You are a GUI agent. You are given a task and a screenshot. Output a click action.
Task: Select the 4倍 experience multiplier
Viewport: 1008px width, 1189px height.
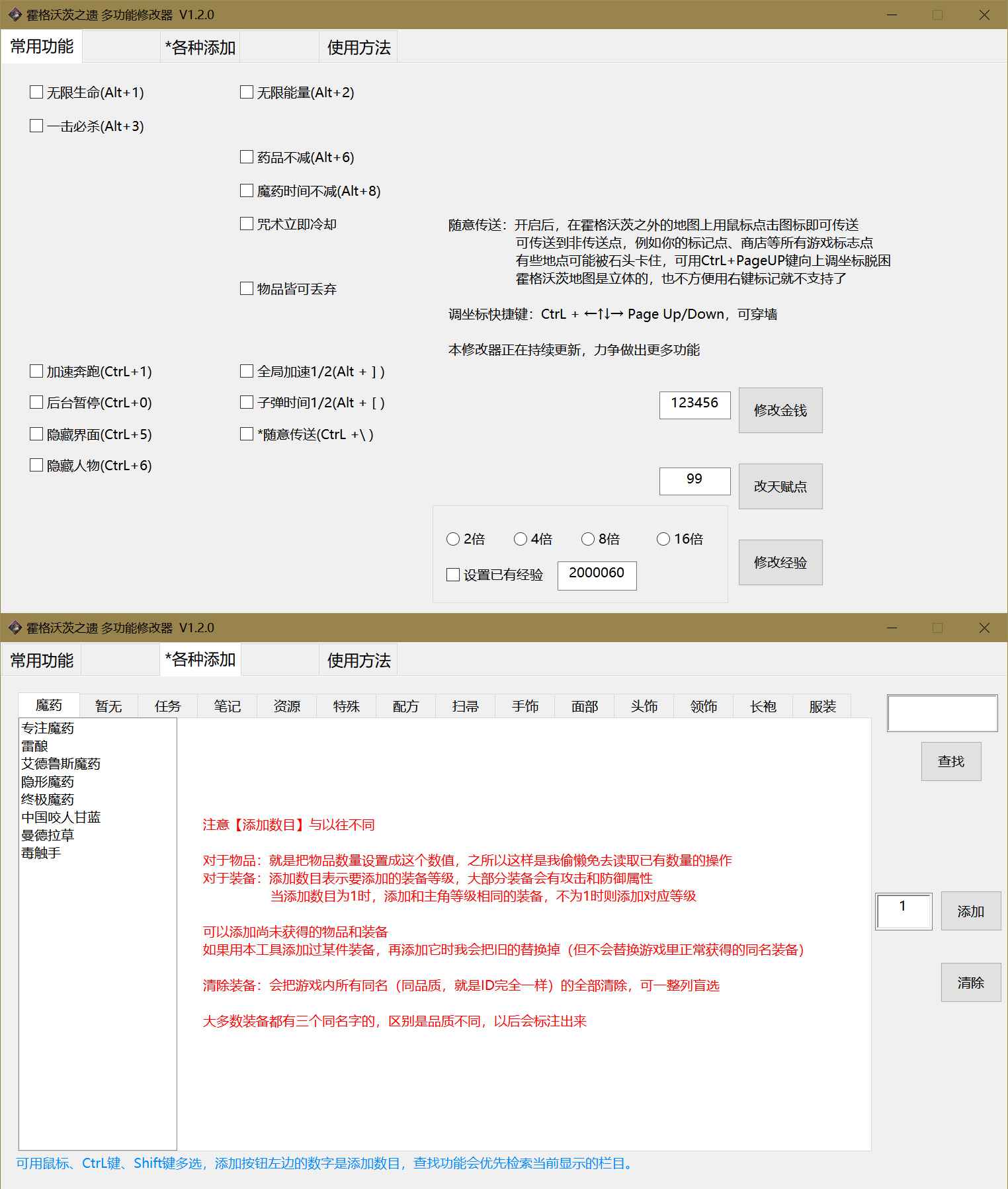point(521,540)
